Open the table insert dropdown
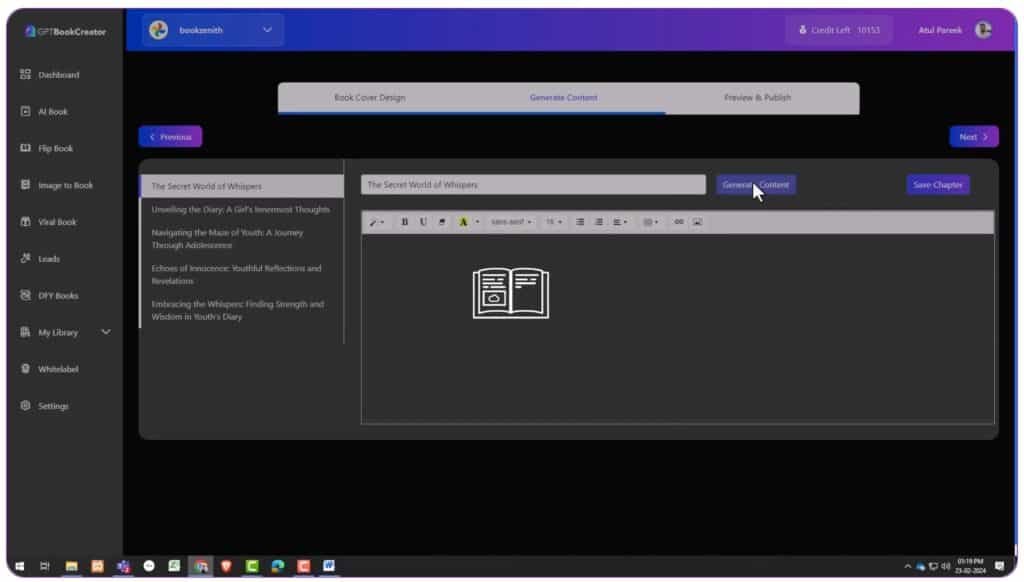Image resolution: width=1024 pixels, height=582 pixels. [x=650, y=222]
